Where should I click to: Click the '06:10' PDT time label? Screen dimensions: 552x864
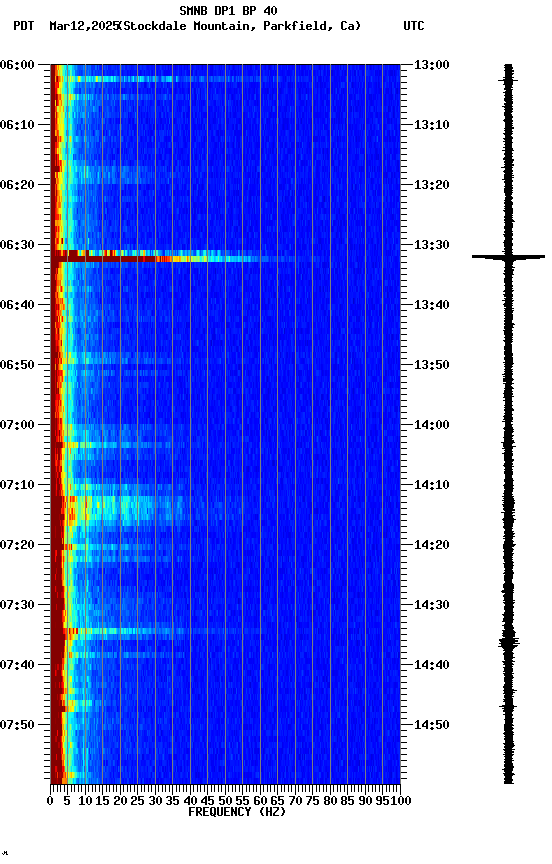(x=17, y=125)
